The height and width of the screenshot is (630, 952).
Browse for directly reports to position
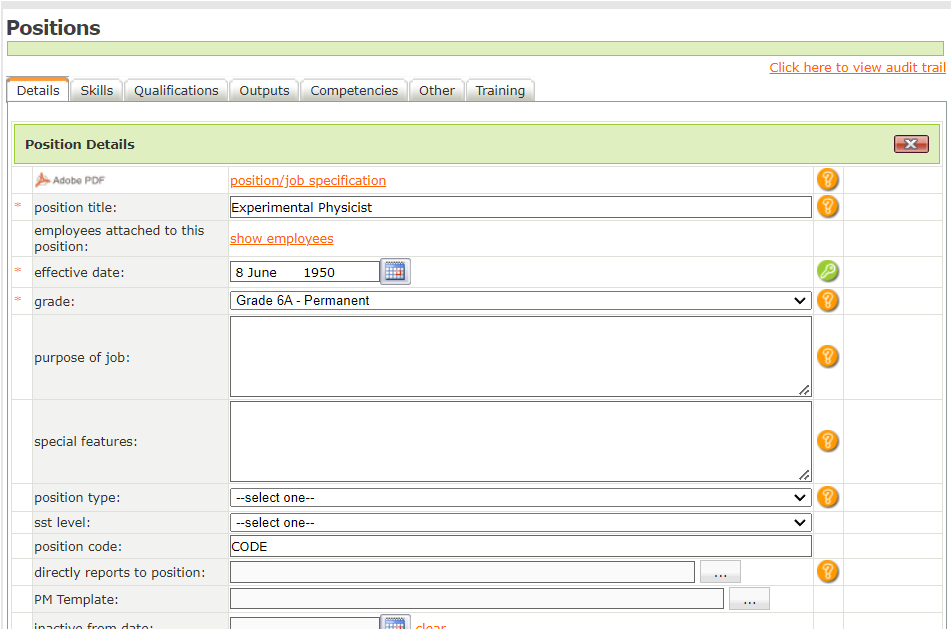(x=720, y=572)
